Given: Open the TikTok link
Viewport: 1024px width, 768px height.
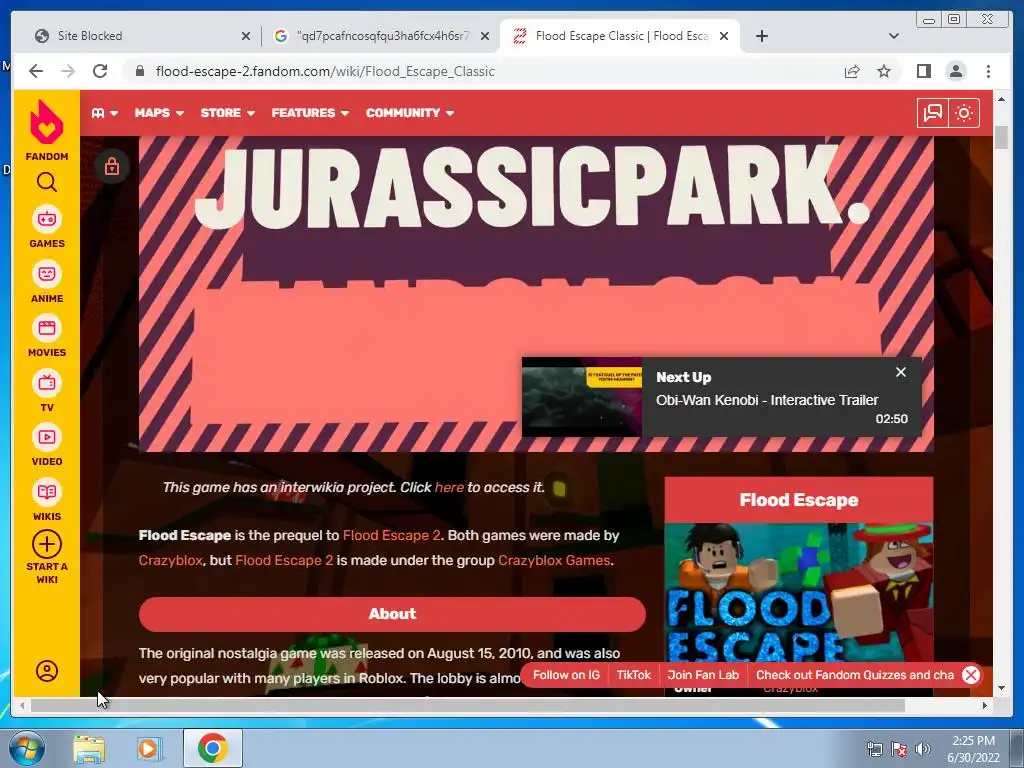Looking at the screenshot, I should pos(633,675).
